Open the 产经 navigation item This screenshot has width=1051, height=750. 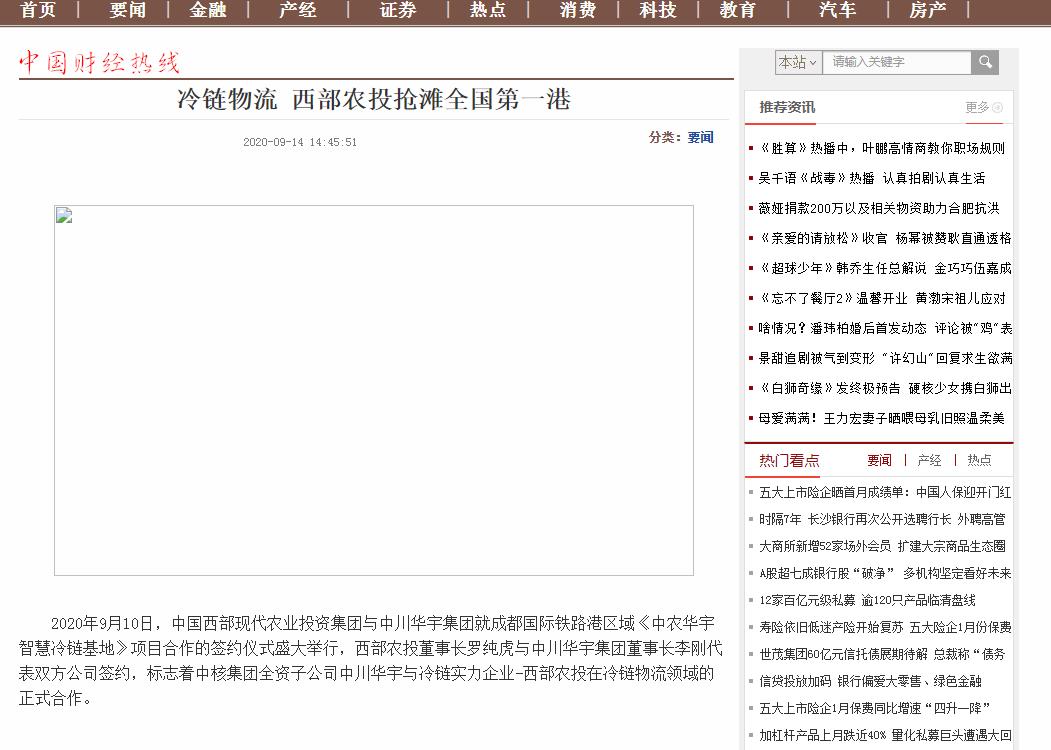tap(298, 10)
